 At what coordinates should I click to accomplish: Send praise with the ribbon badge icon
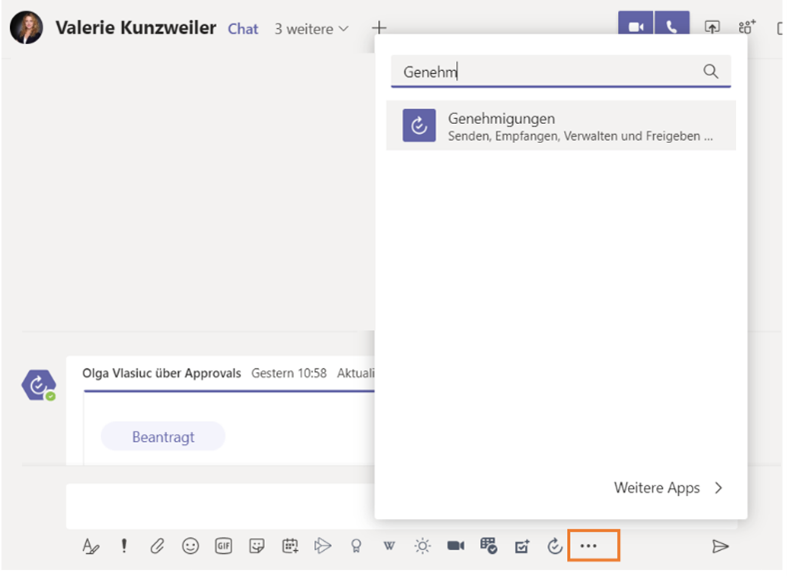pyautogui.click(x=356, y=545)
